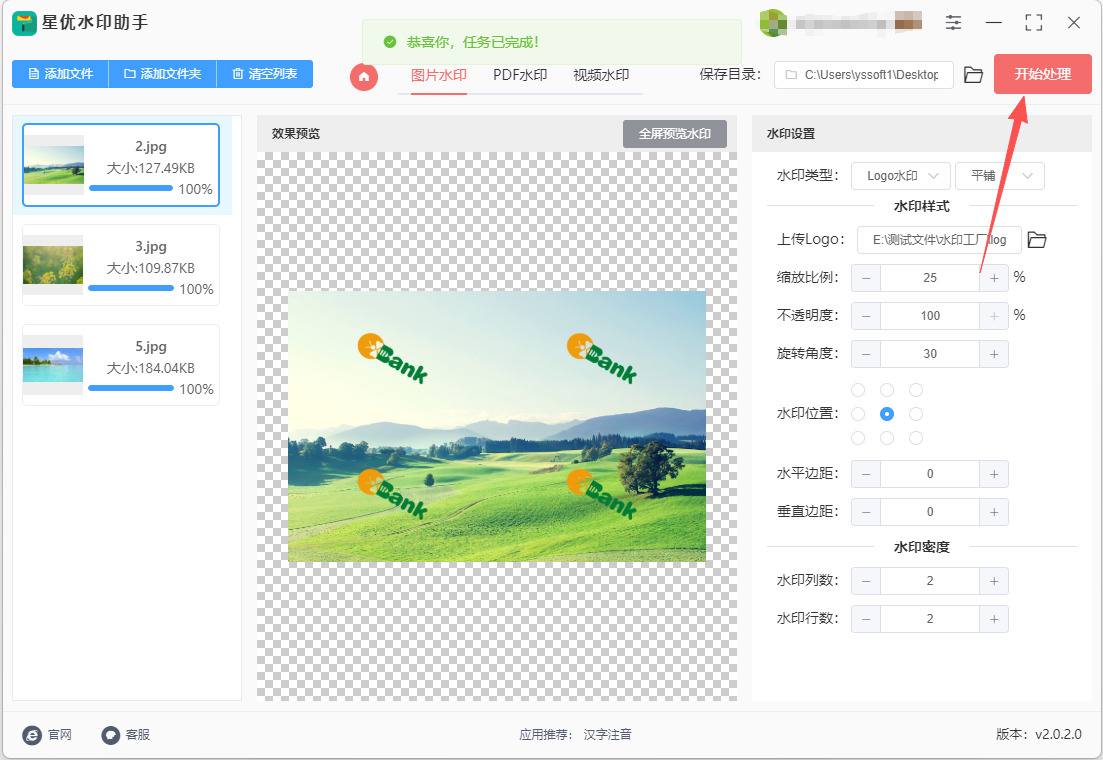
Task: Increase the opacity value
Action: (x=994, y=316)
